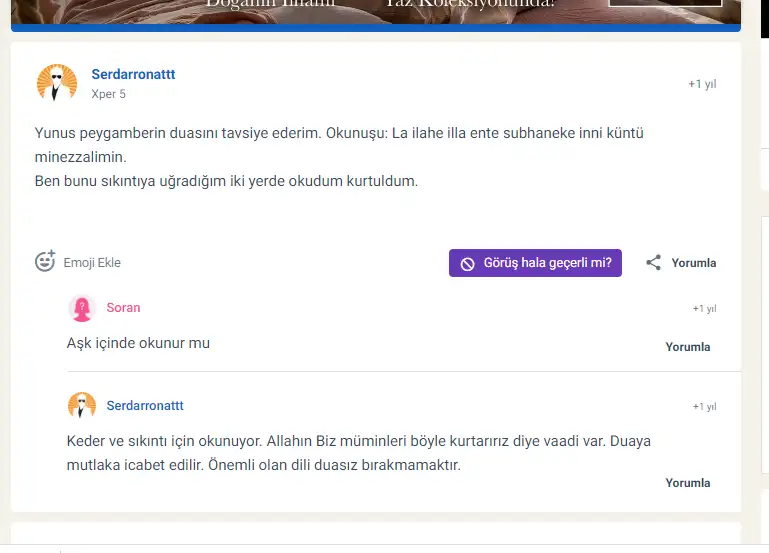Click Serdarronattt's avatar in the reply comment
This screenshot has height=553, width=769.
(x=81, y=406)
